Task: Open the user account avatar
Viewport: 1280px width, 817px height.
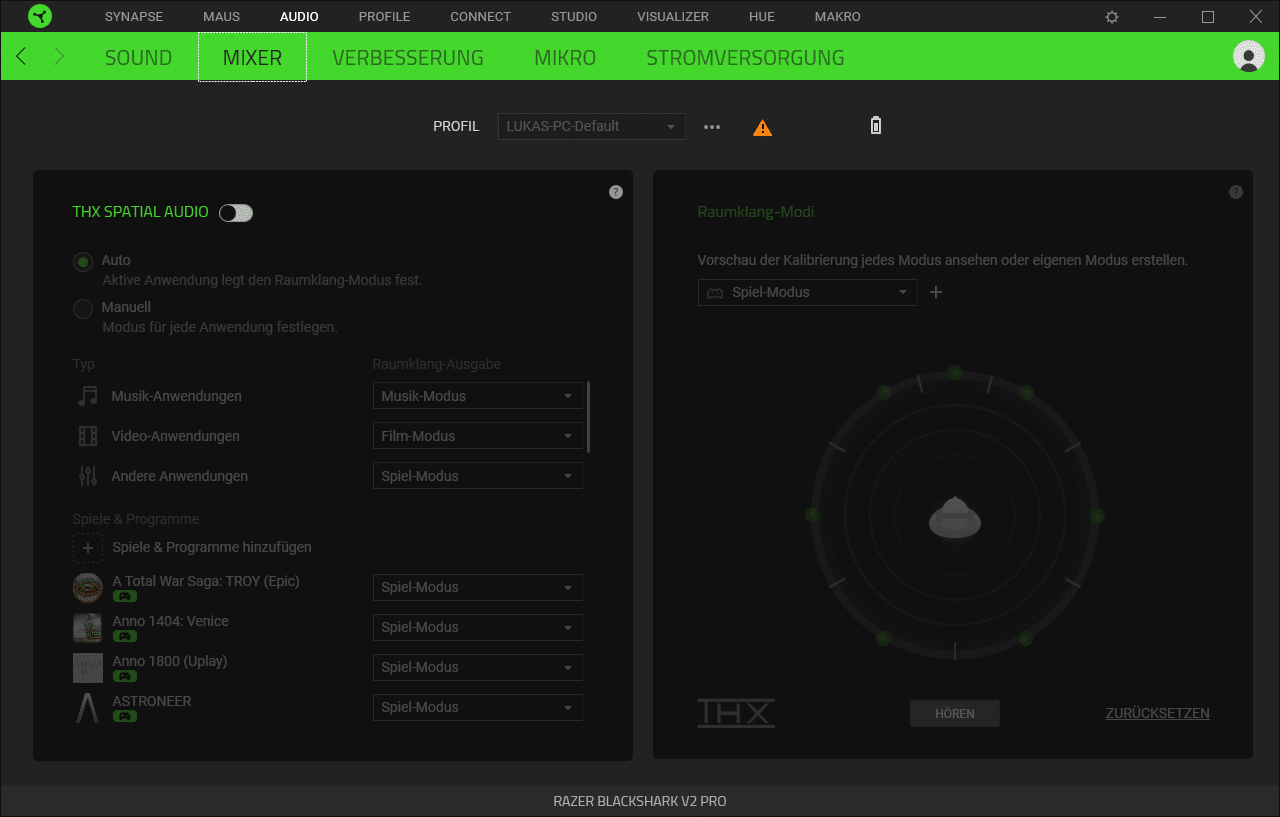Action: (x=1248, y=57)
